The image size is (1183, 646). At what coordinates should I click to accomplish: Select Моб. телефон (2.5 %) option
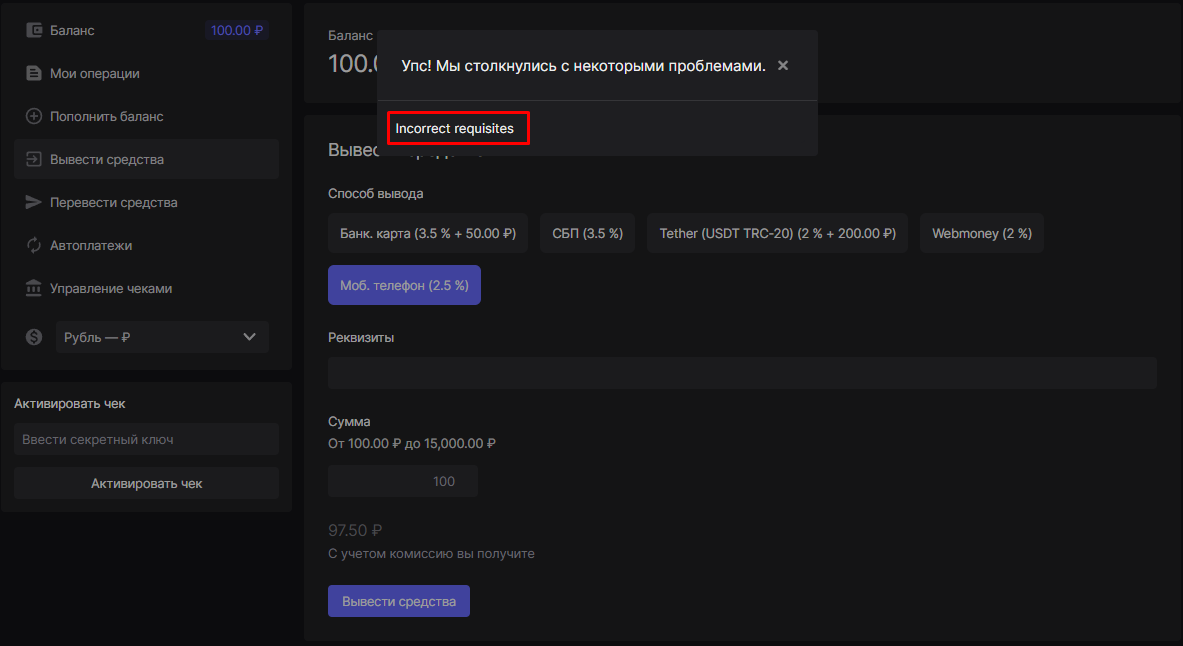coord(404,286)
